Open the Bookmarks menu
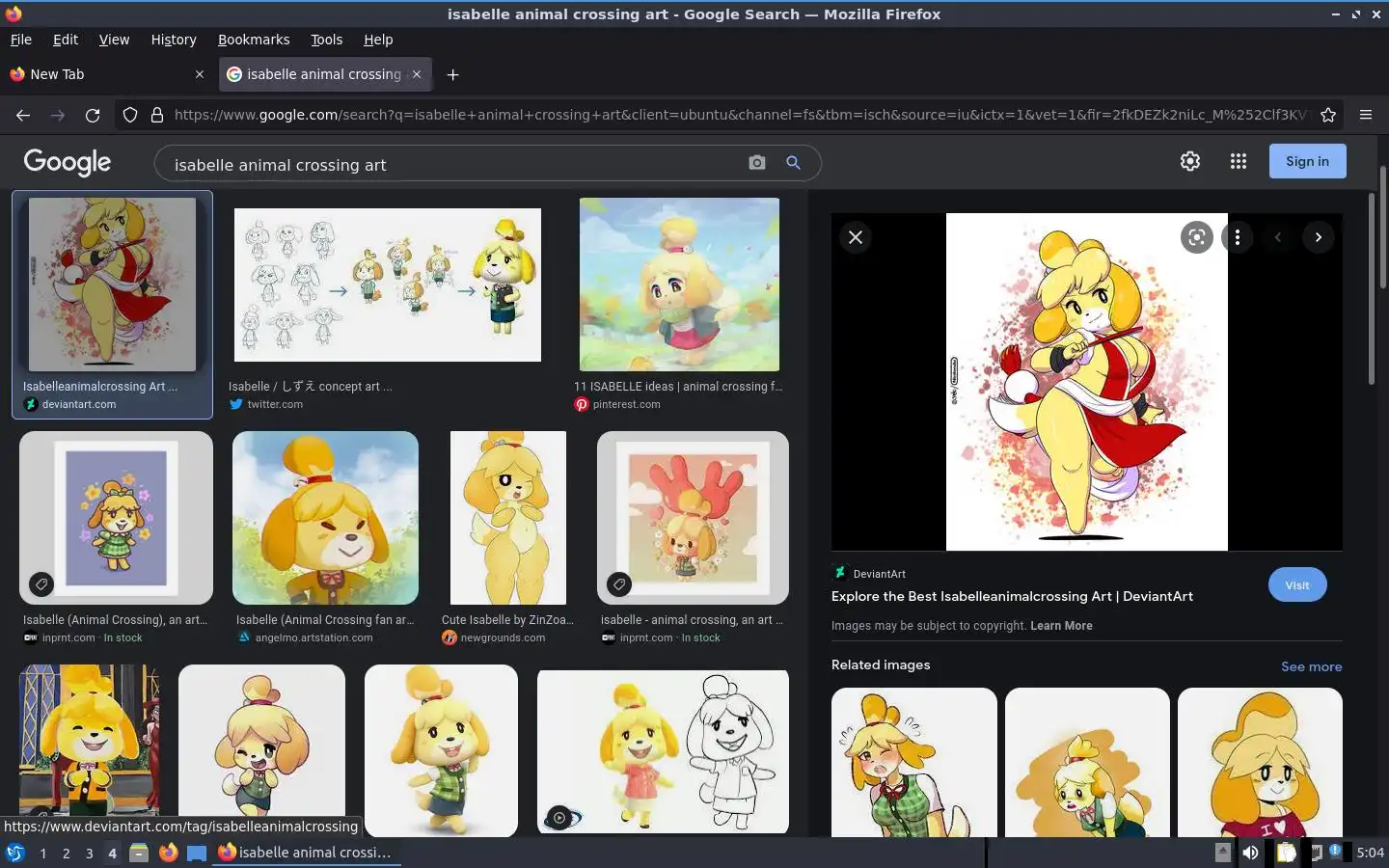1389x868 pixels. [x=254, y=40]
